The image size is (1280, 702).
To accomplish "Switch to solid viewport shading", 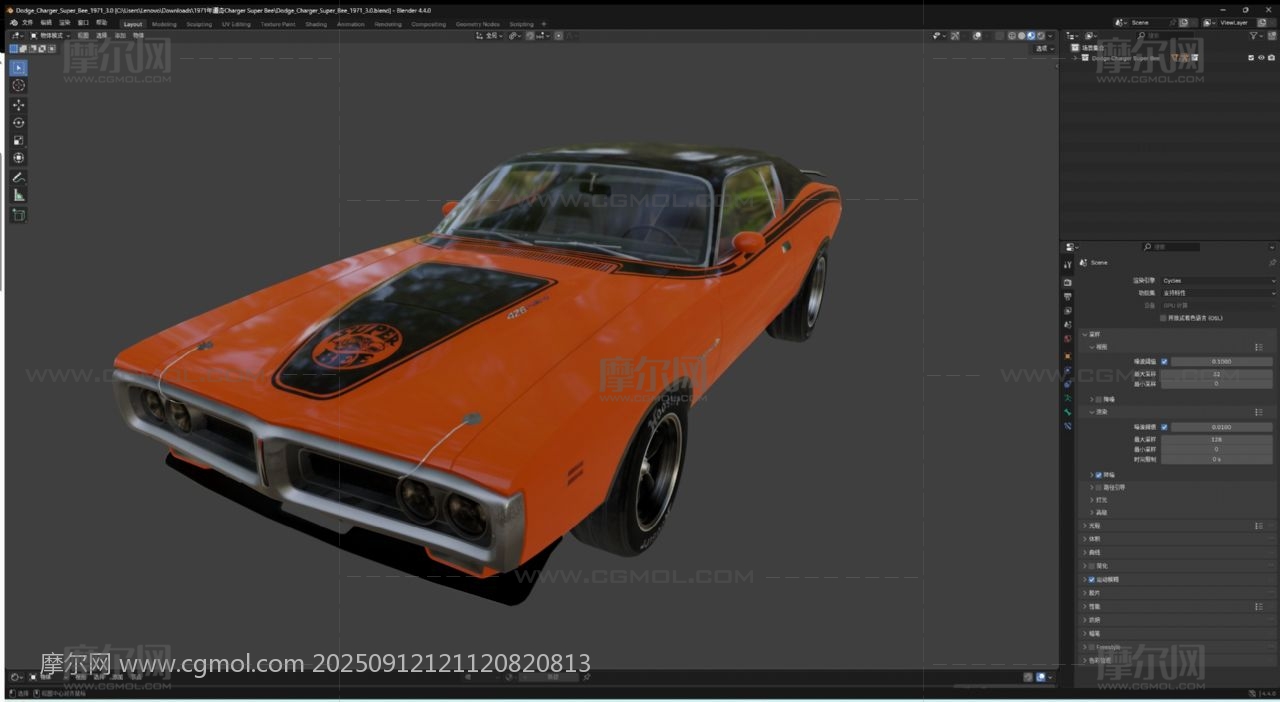I will (1021, 35).
